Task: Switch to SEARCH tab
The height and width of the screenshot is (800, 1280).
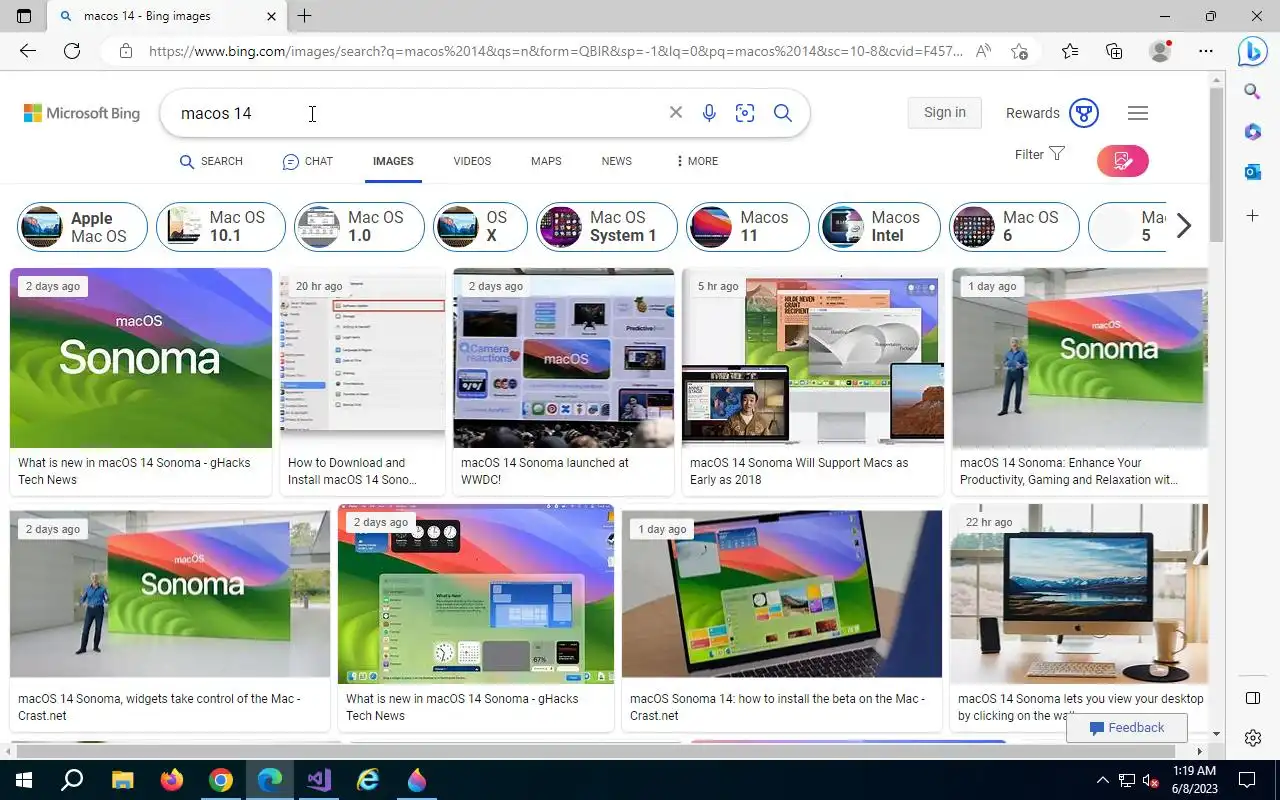Action: point(211,161)
